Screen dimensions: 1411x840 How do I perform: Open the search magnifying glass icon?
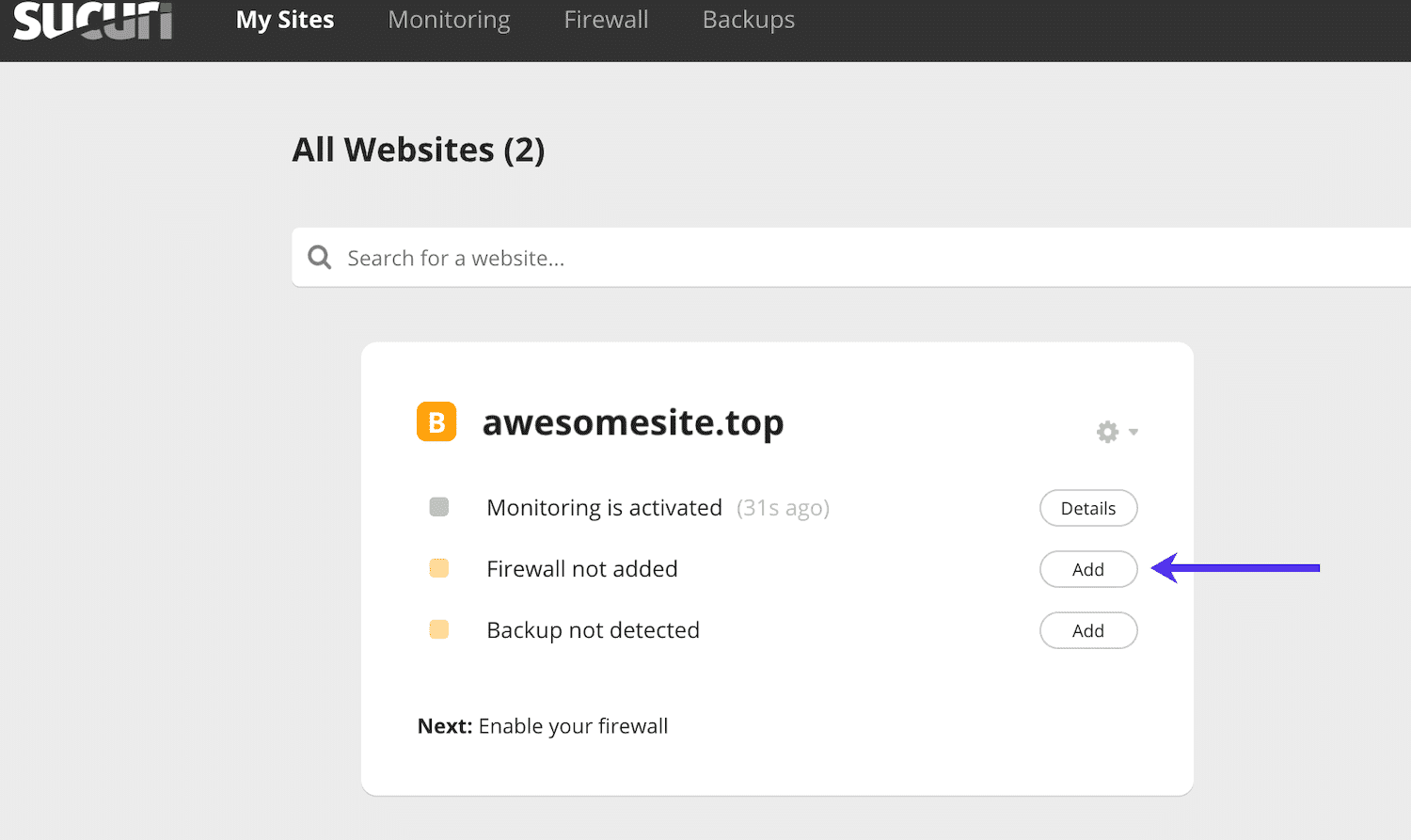click(319, 257)
